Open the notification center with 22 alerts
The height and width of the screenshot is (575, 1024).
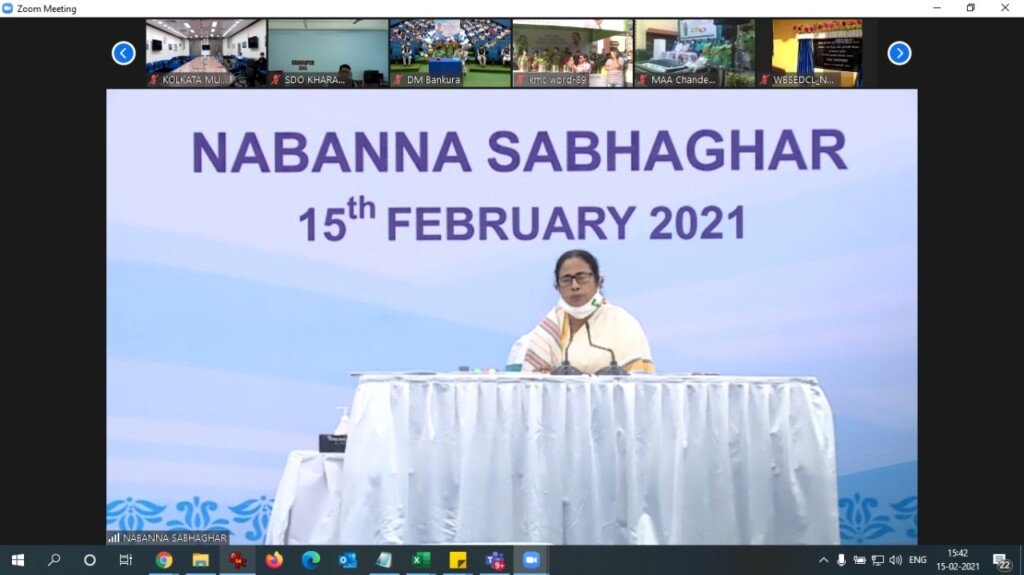pyautogui.click(x=1001, y=560)
